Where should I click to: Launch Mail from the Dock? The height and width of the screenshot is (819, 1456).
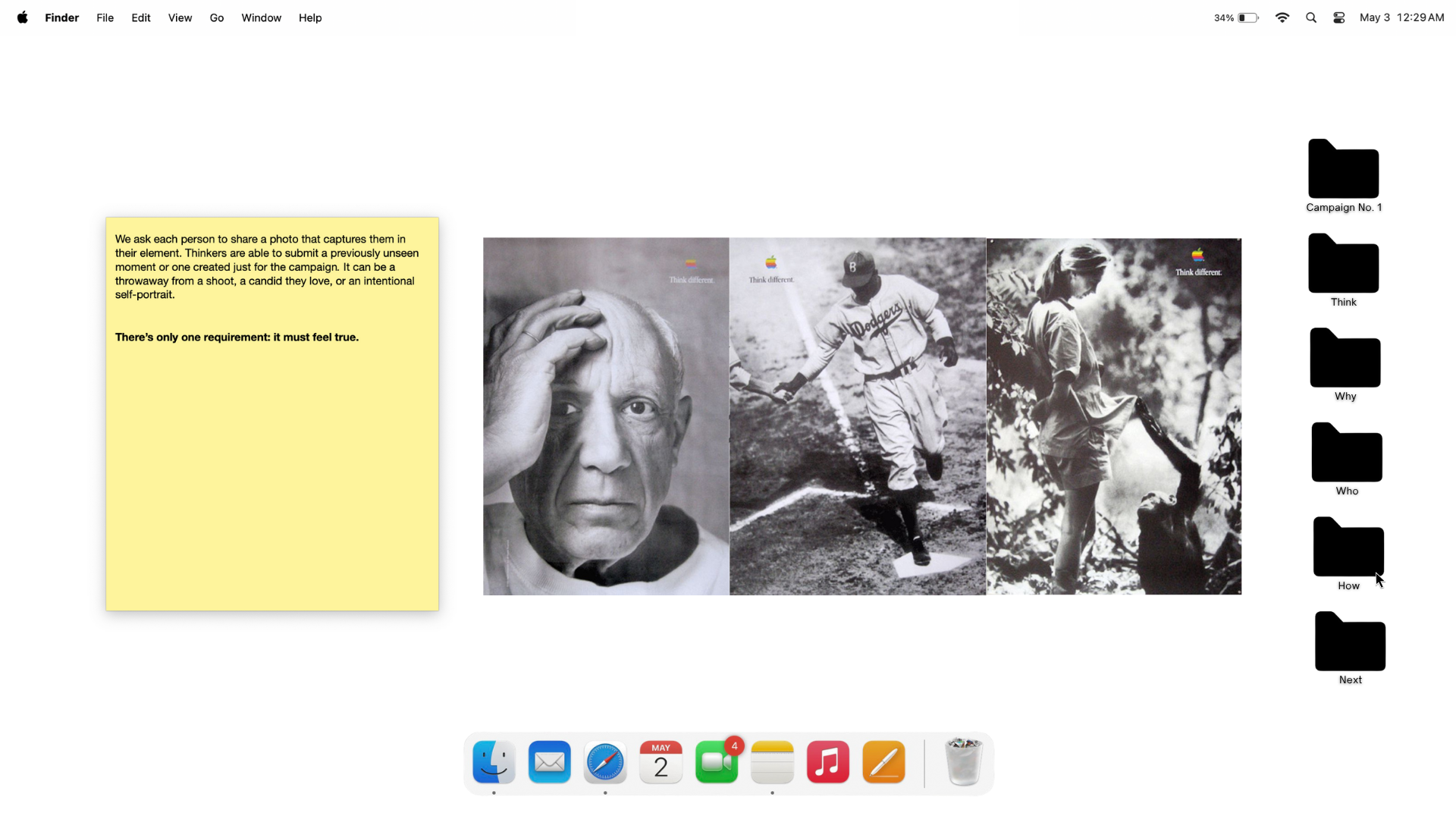(x=550, y=762)
